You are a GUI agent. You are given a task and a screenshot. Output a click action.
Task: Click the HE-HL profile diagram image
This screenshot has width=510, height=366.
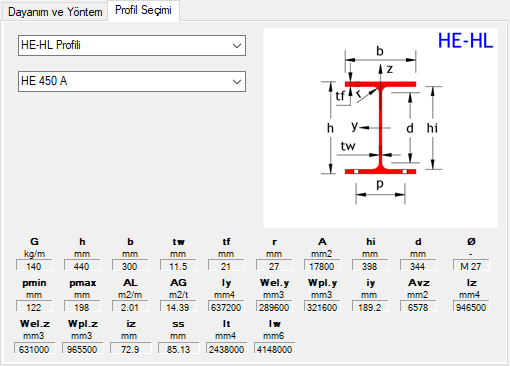pos(380,128)
